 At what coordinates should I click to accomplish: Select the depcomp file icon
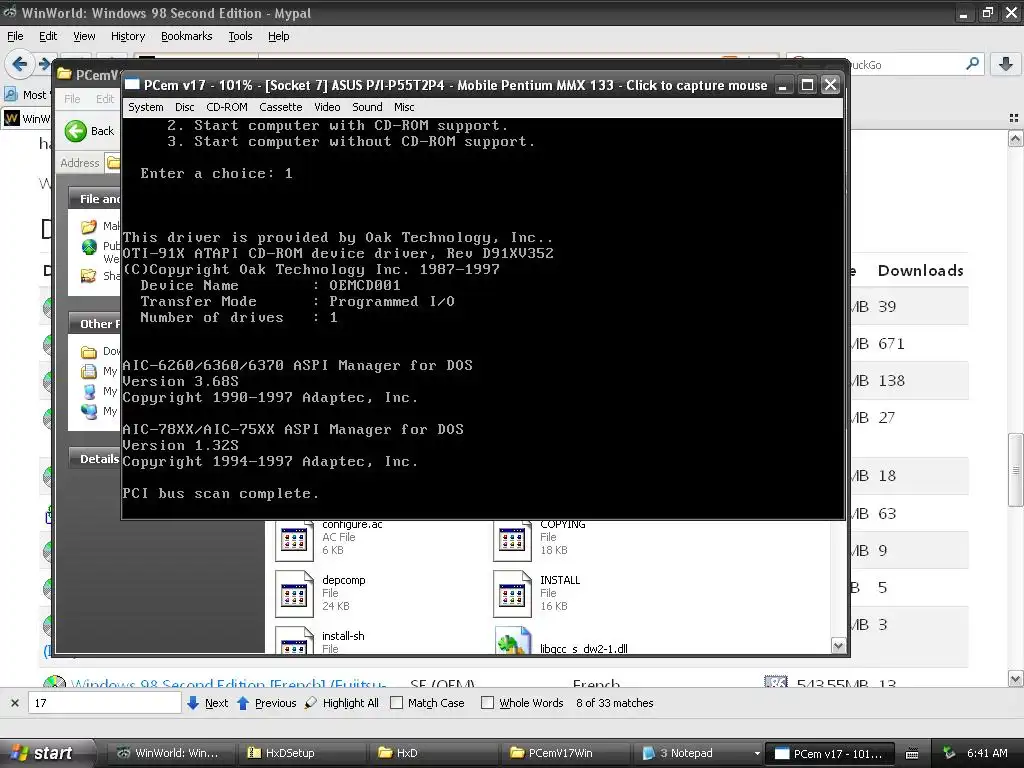point(294,594)
